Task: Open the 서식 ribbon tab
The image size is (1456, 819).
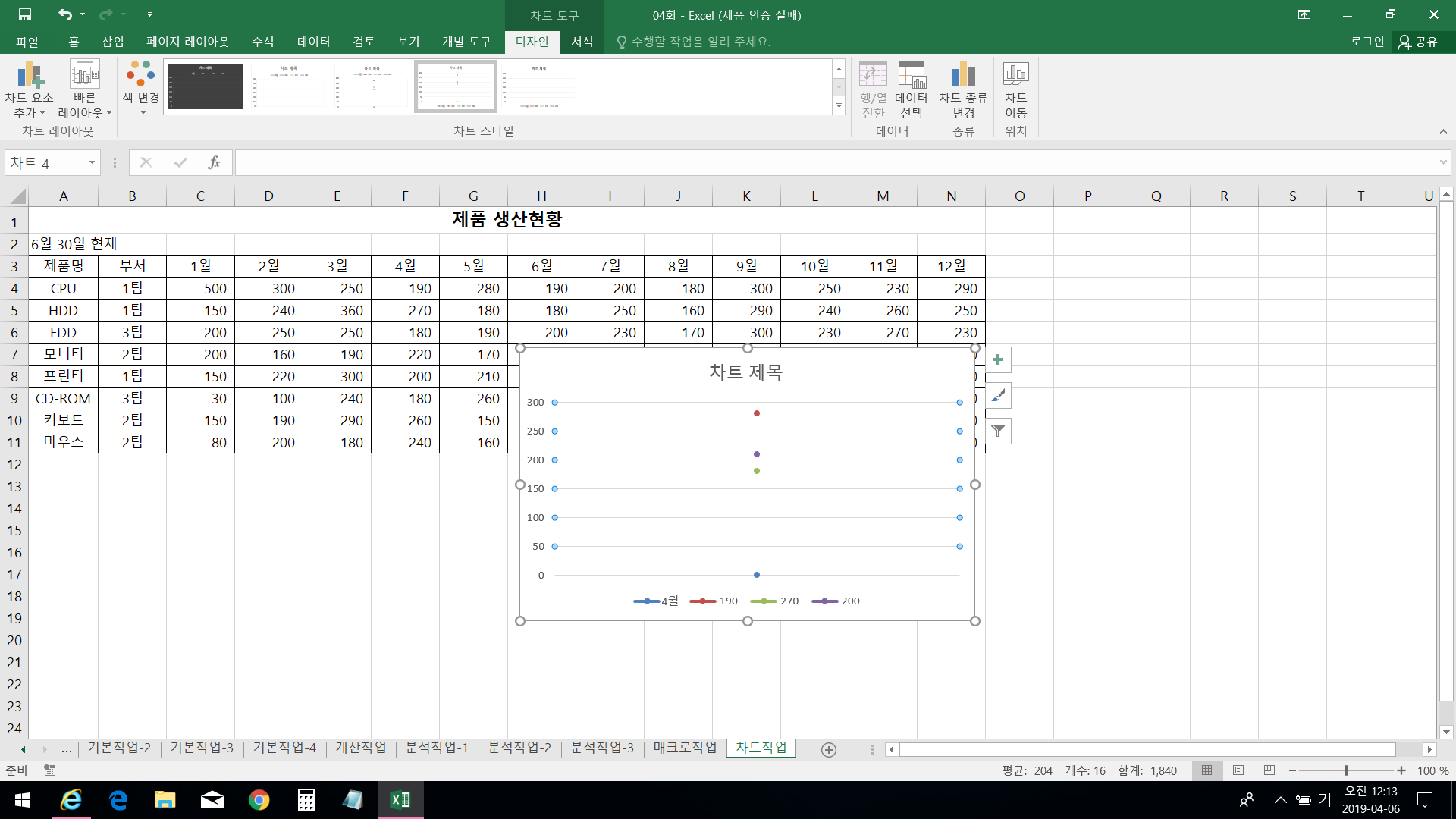Action: (582, 42)
